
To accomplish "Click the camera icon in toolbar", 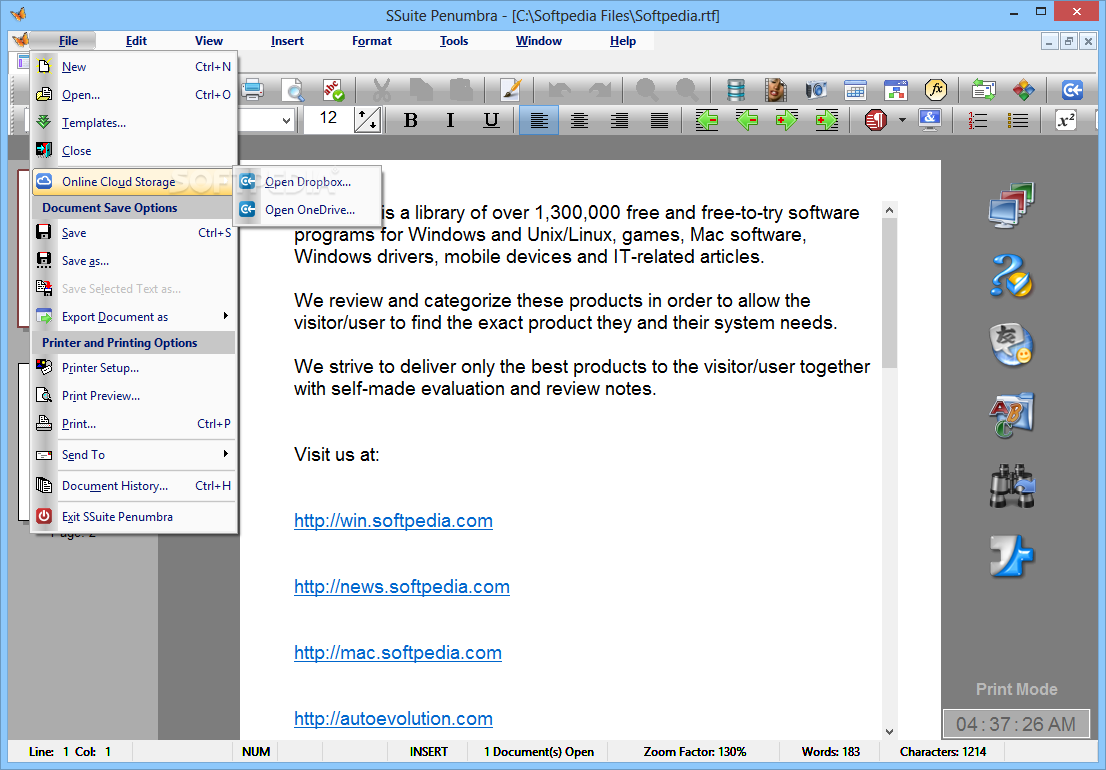I will pyautogui.click(x=816, y=90).
